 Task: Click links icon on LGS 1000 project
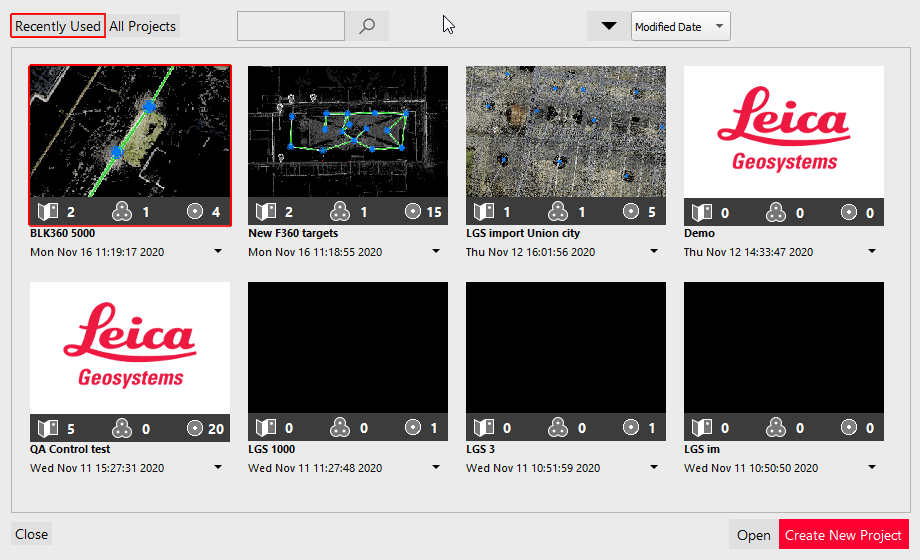[x=338, y=428]
